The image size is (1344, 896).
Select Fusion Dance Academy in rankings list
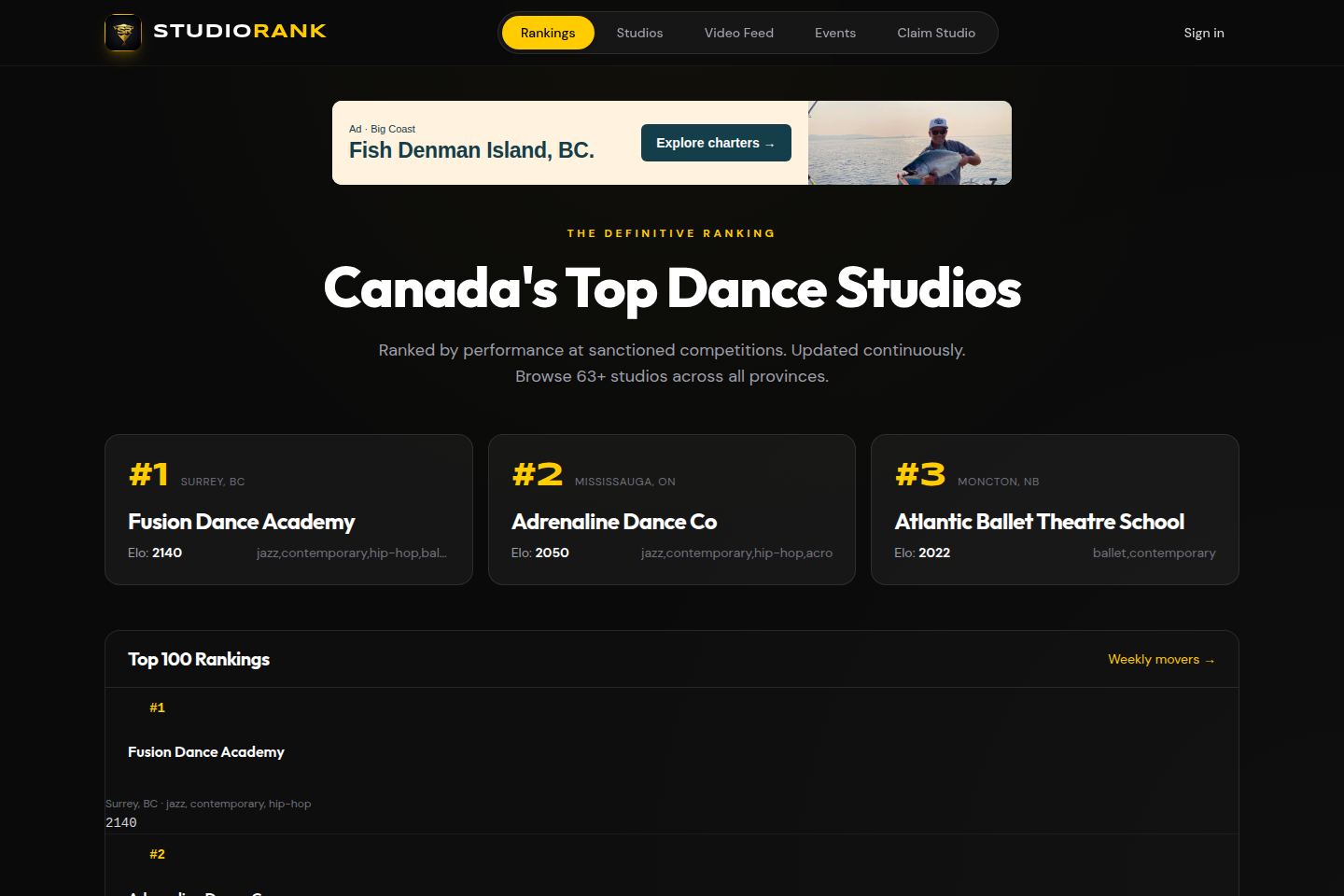tap(206, 751)
